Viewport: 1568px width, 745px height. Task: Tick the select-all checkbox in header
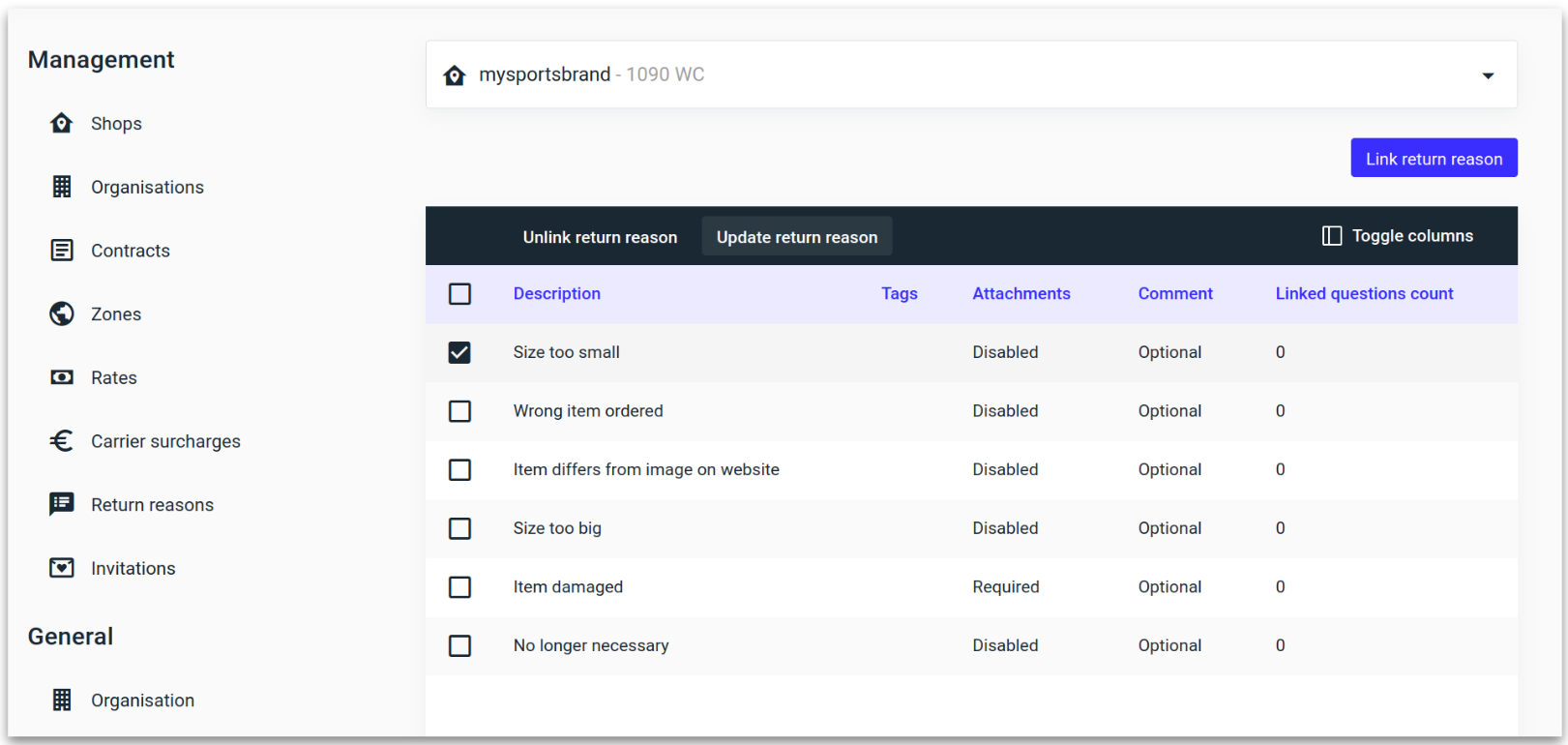click(x=459, y=294)
